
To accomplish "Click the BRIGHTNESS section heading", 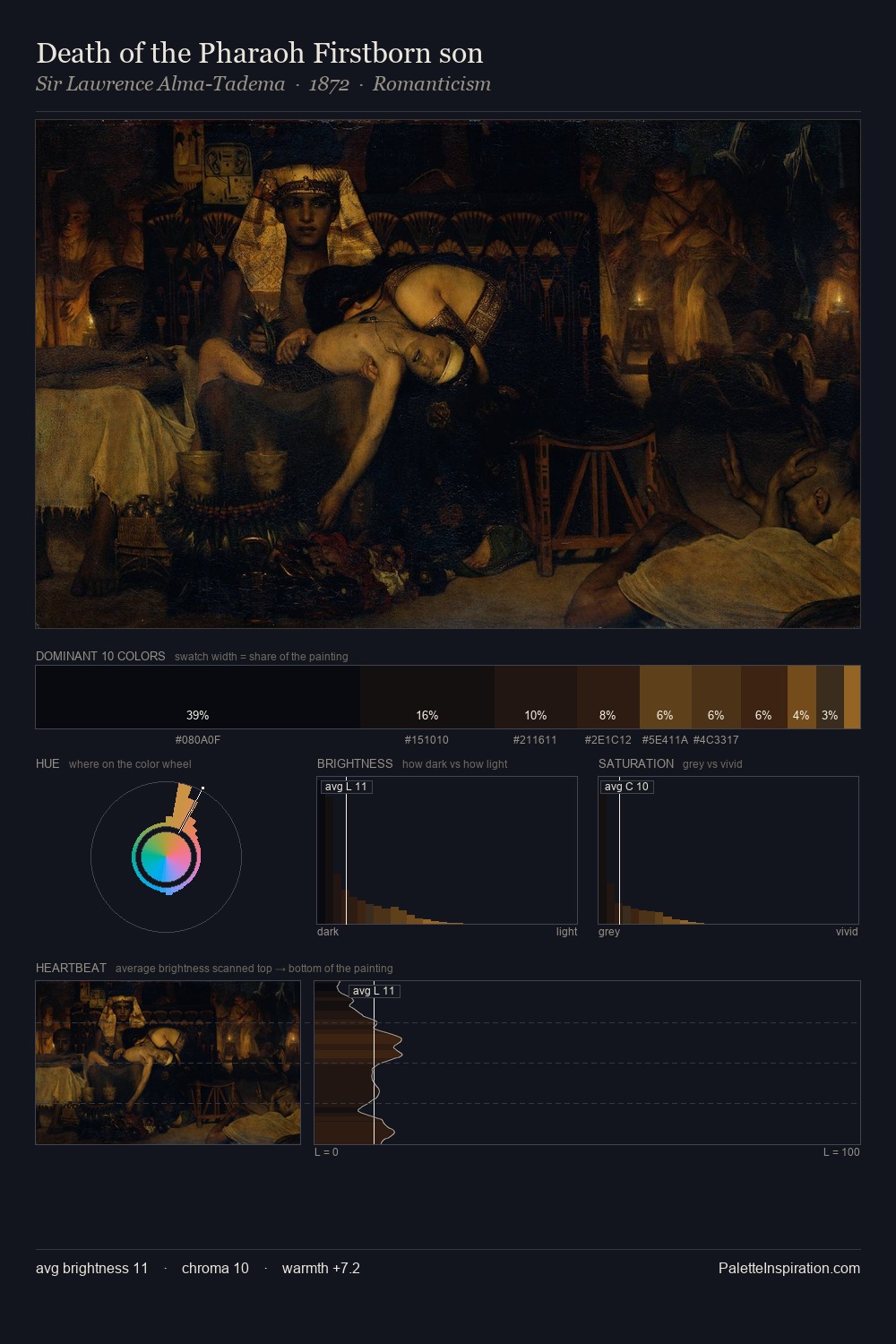I will 355,763.
